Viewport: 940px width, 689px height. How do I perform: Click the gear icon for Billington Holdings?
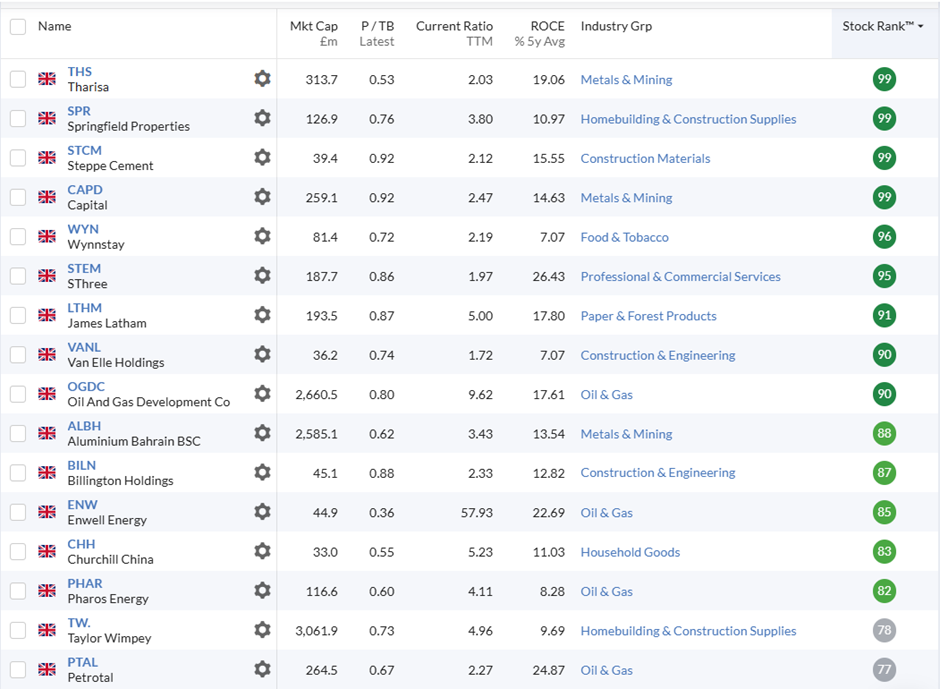coord(262,473)
